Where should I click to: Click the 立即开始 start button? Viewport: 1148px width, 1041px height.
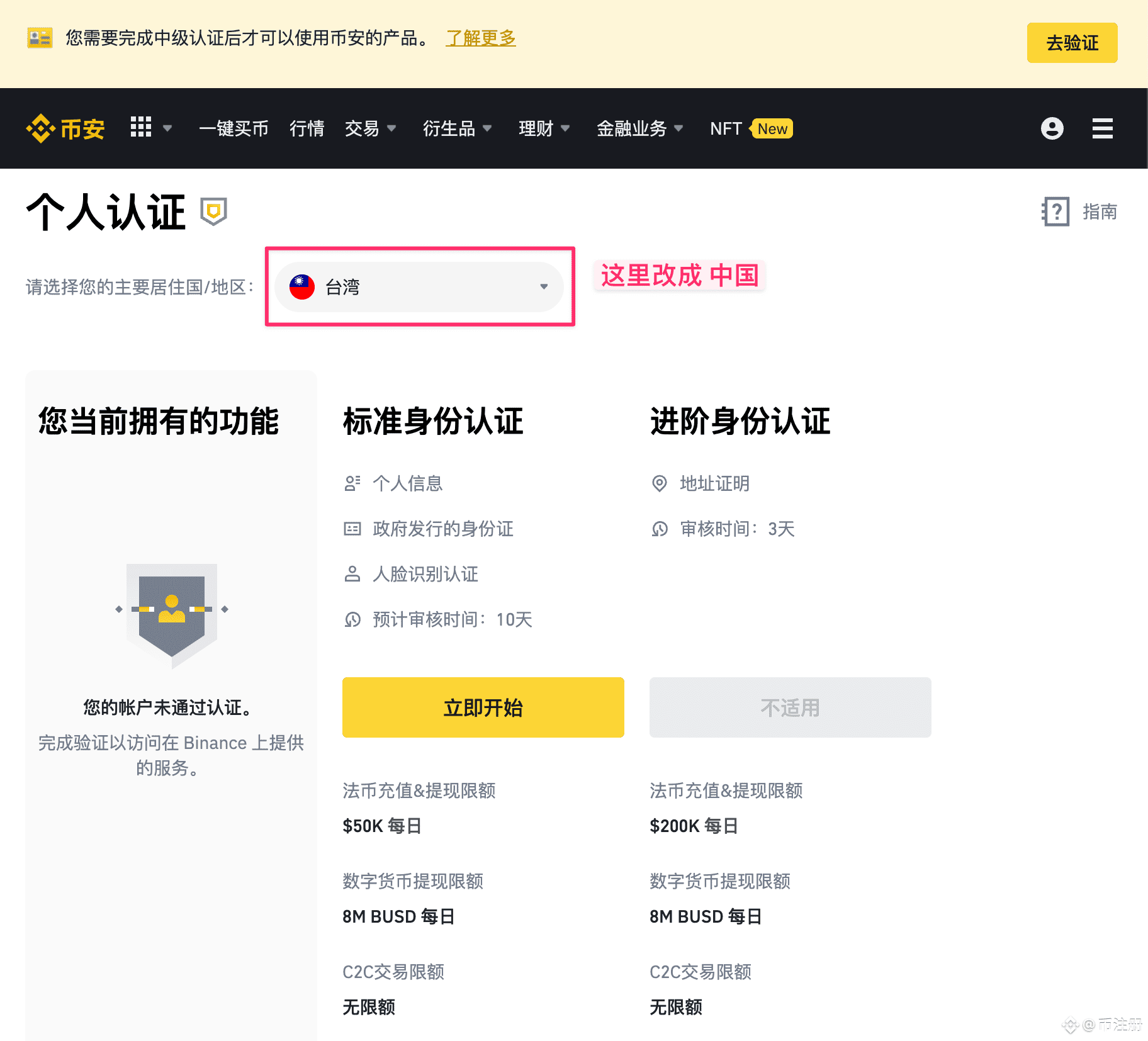click(482, 707)
